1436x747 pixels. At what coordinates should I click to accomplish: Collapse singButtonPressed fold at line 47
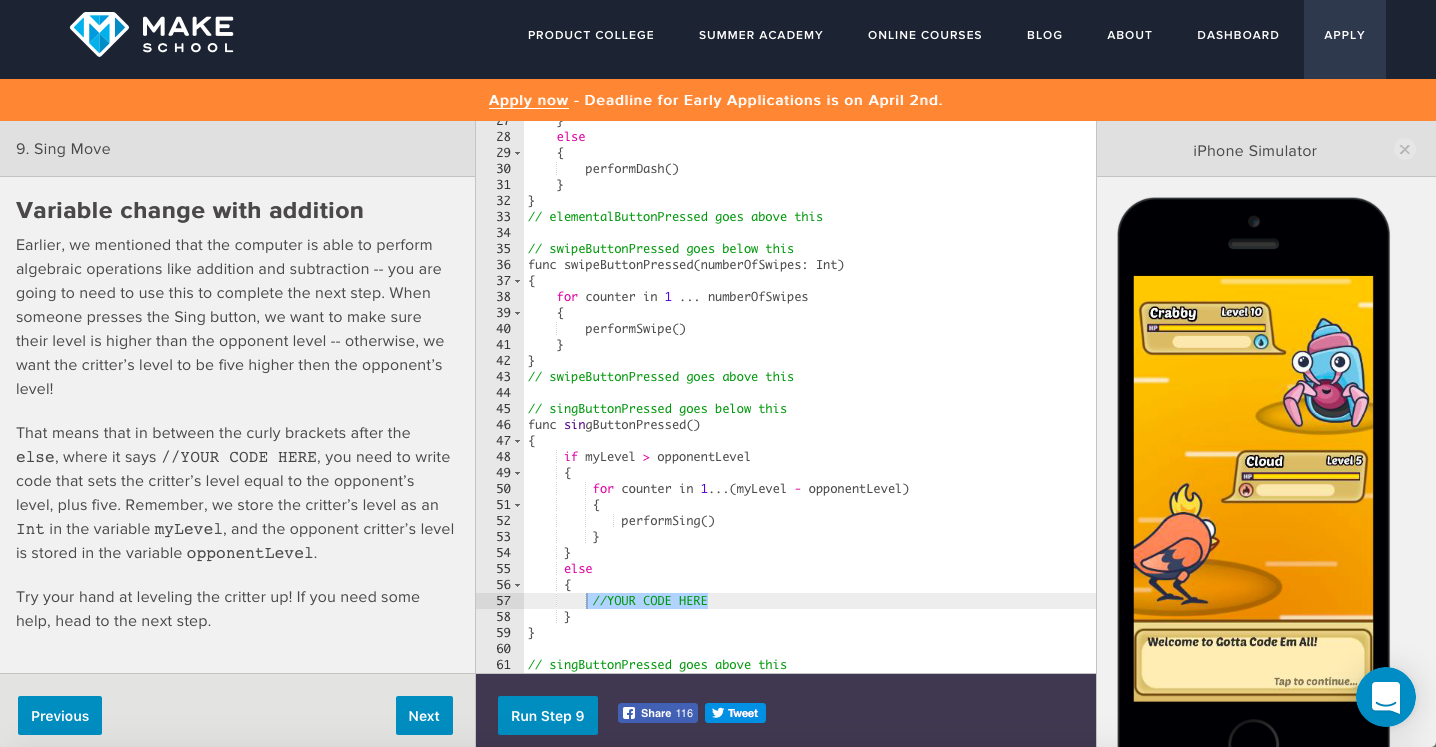(517, 441)
